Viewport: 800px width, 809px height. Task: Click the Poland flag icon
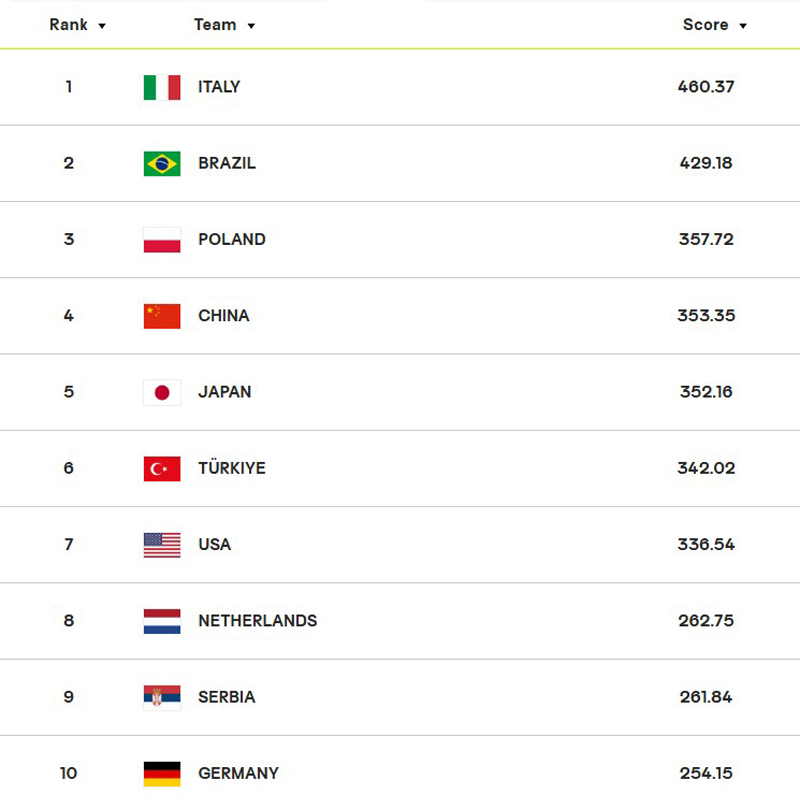click(162, 240)
